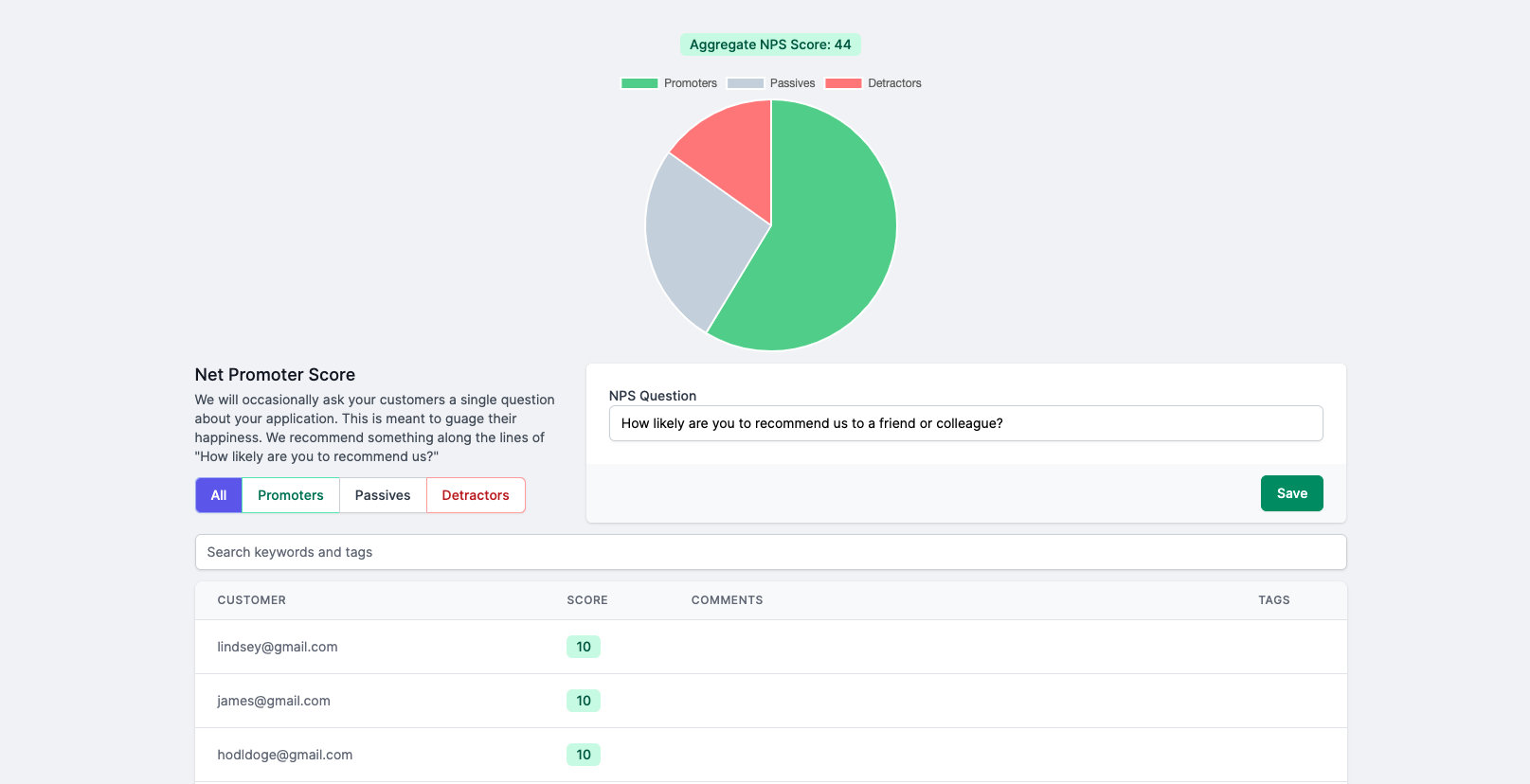Screen dimensions: 1530x784
Task: Click the NPS Question label
Action: point(653,396)
